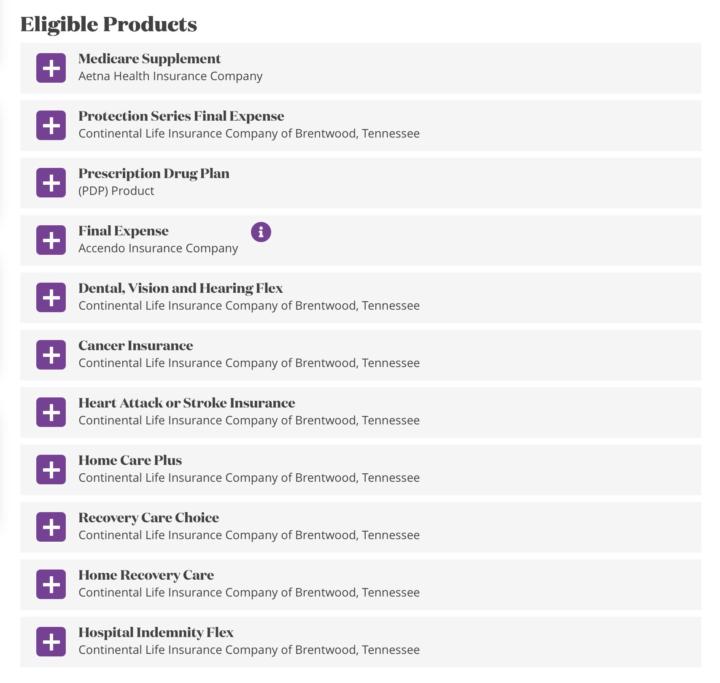
Task: Click the Prescription Drug Plan title text
Action: tap(154, 174)
